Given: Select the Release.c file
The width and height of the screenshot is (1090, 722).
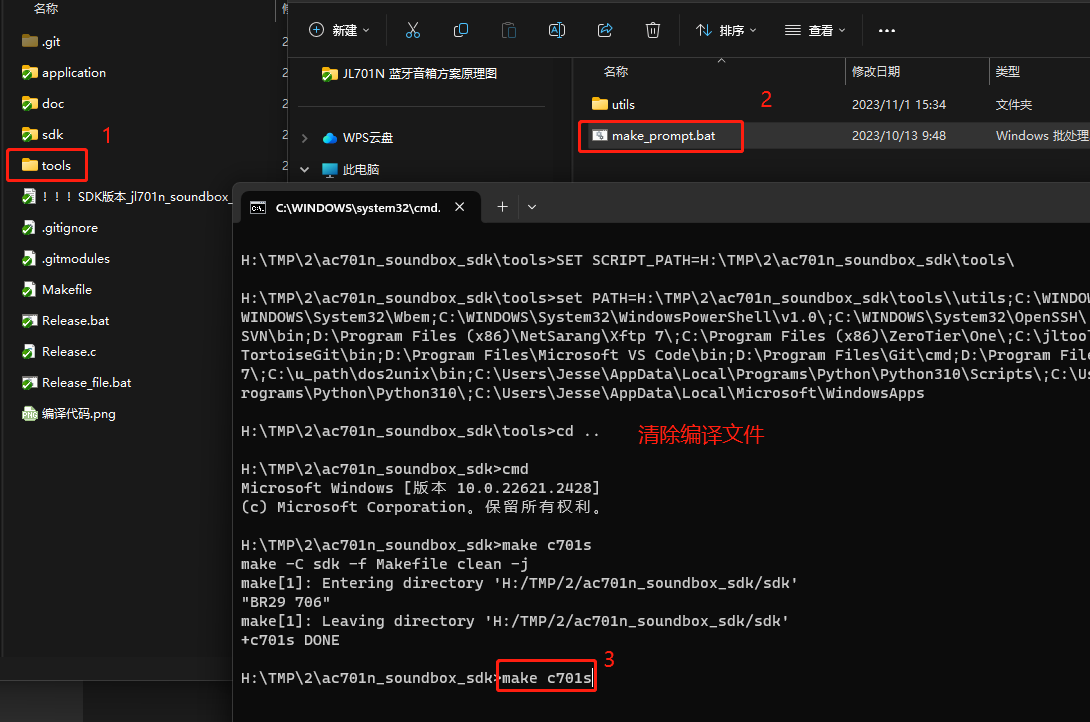Looking at the screenshot, I should (59, 352).
